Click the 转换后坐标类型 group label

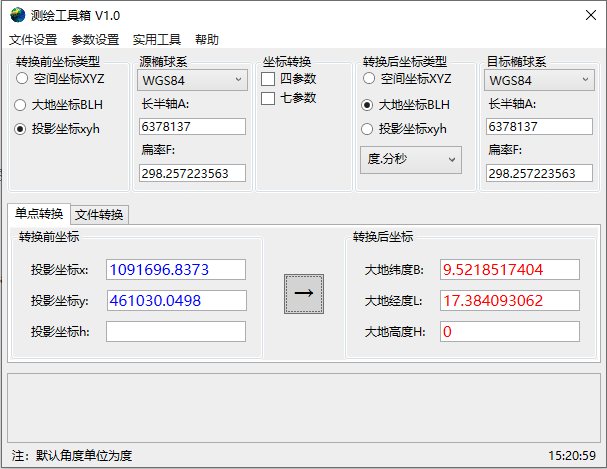coord(405,62)
